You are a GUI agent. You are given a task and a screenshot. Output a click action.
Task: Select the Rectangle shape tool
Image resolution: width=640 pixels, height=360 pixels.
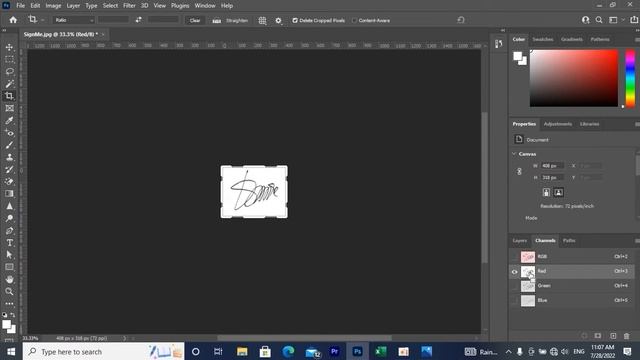pyautogui.click(x=9, y=267)
